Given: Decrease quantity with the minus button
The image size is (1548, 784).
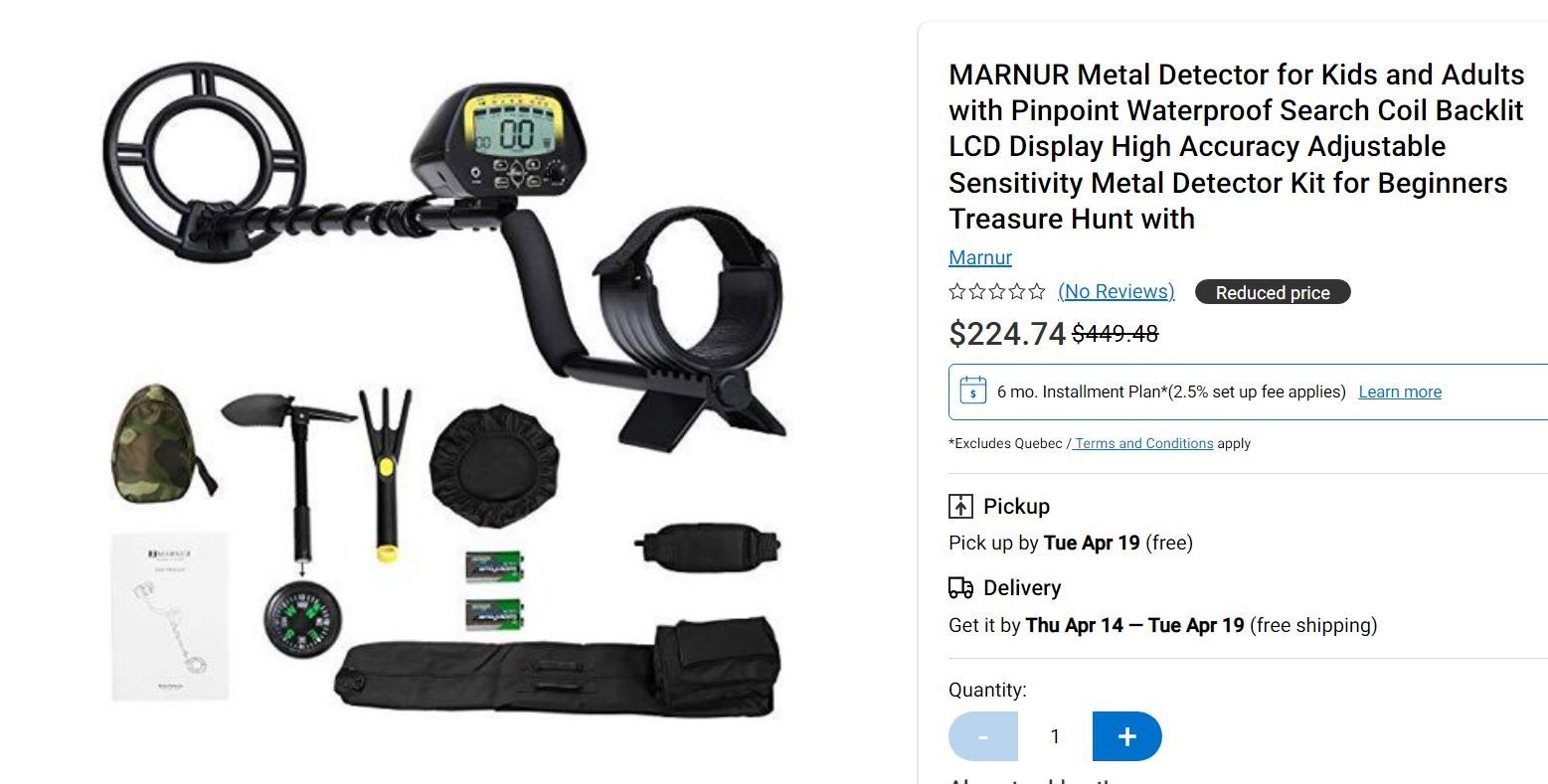Looking at the screenshot, I should point(983,736).
